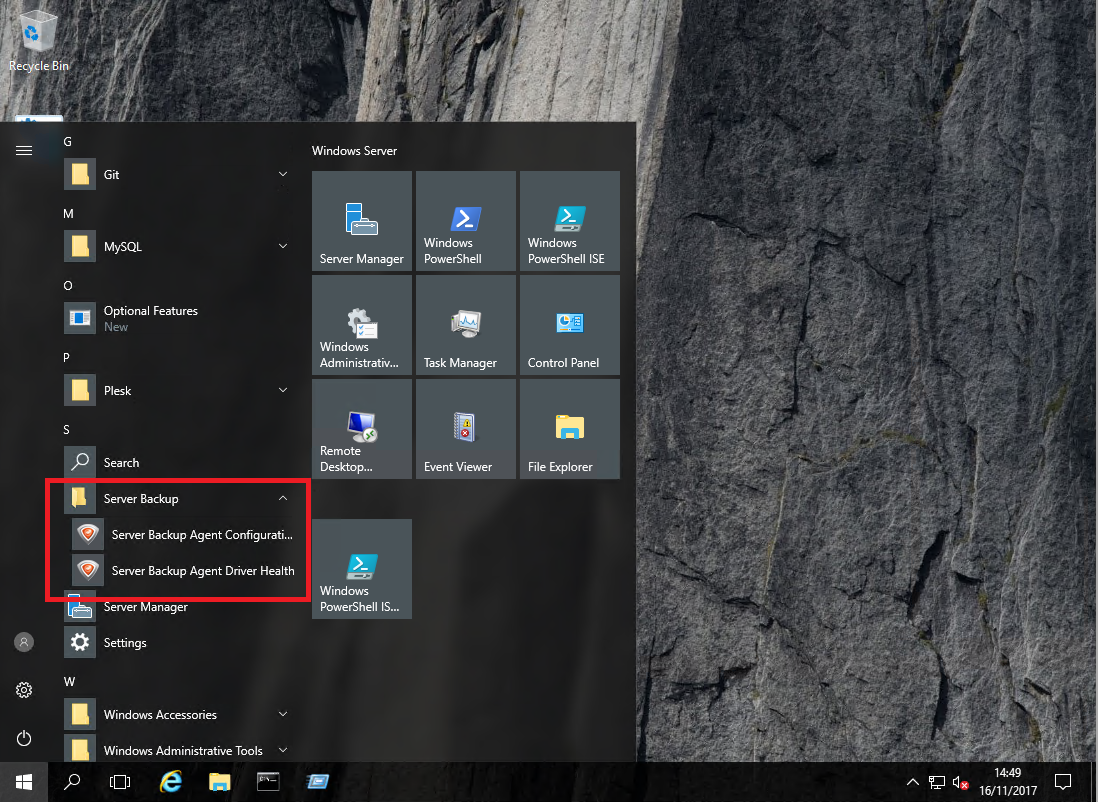Launch the lower Windows PowerShell IS... tile
Viewport: 1098px width, 802px height.
point(361,569)
